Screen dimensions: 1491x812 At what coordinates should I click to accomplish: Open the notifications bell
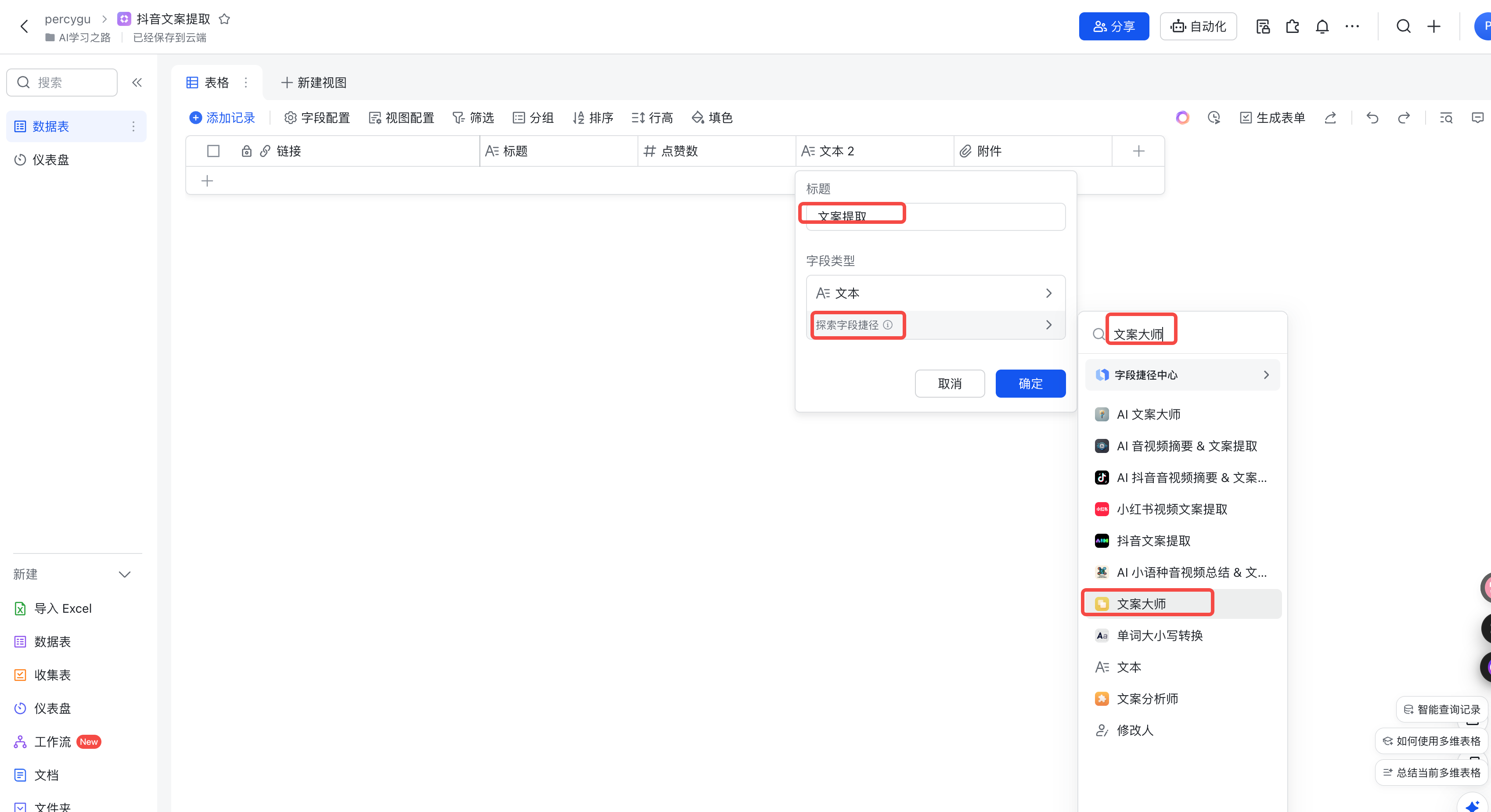(1322, 27)
